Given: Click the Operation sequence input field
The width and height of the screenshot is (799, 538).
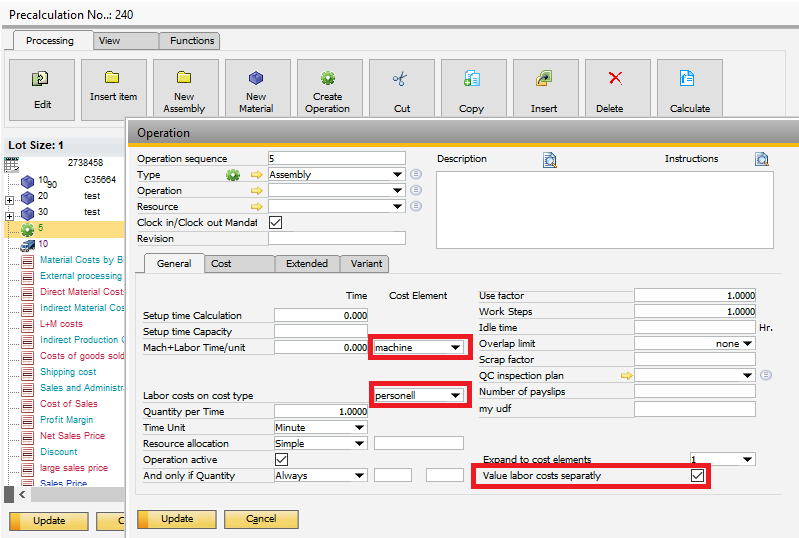Looking at the screenshot, I should 337,159.
